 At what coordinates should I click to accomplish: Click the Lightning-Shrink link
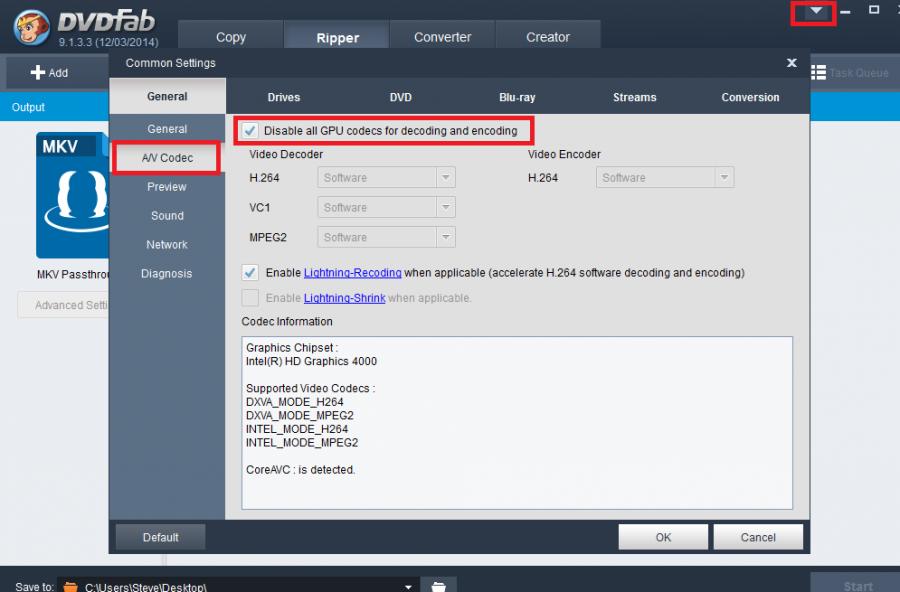point(344,298)
